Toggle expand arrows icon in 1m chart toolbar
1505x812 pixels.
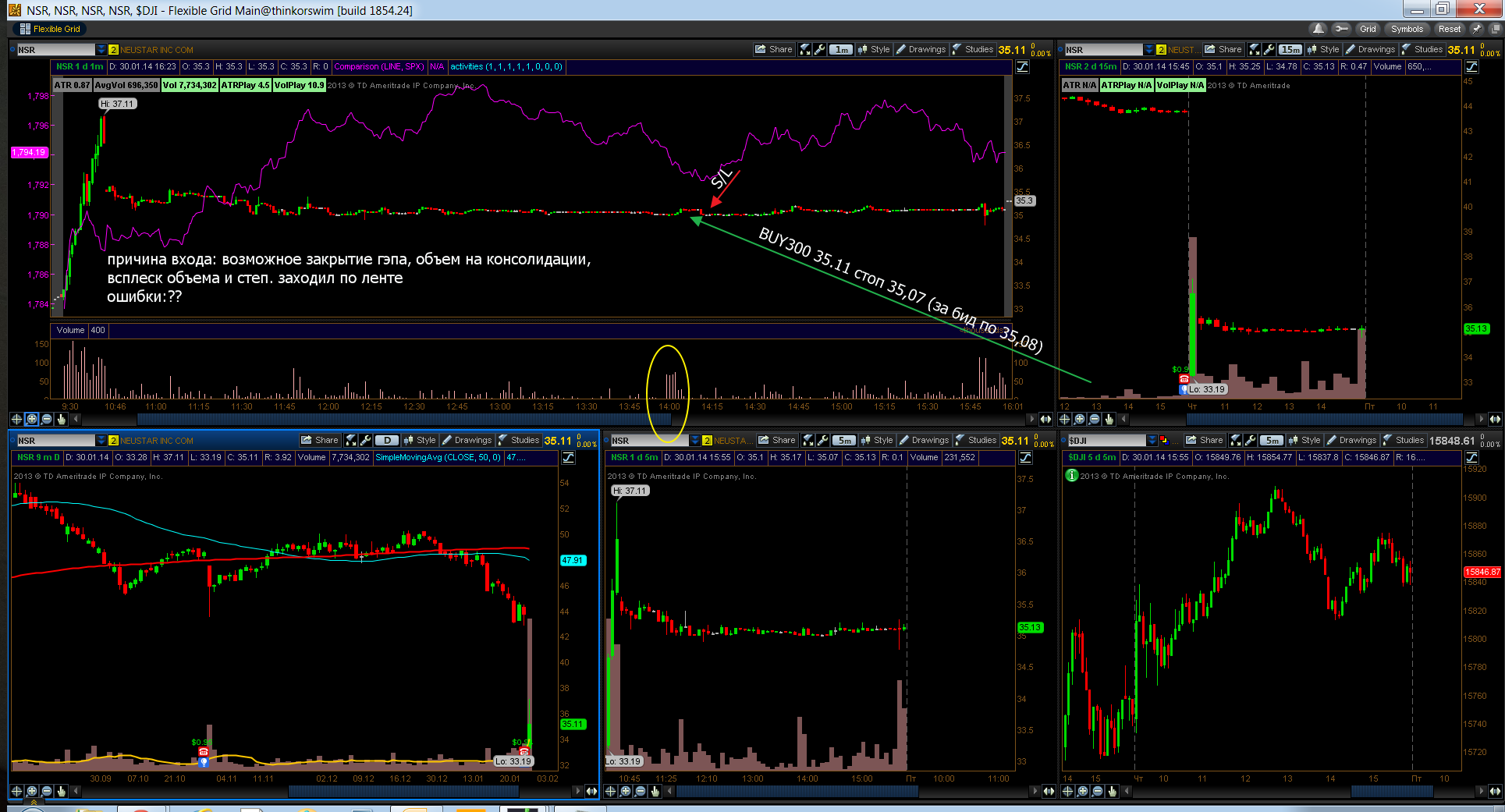point(805,49)
